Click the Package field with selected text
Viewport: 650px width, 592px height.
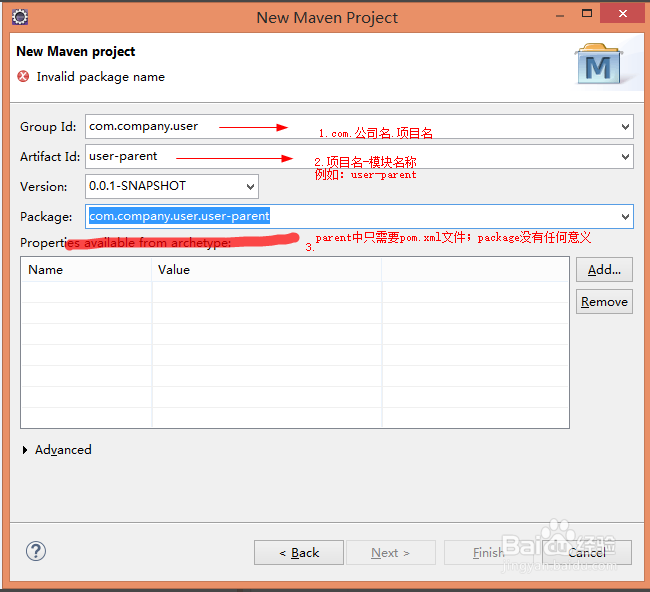coord(359,216)
